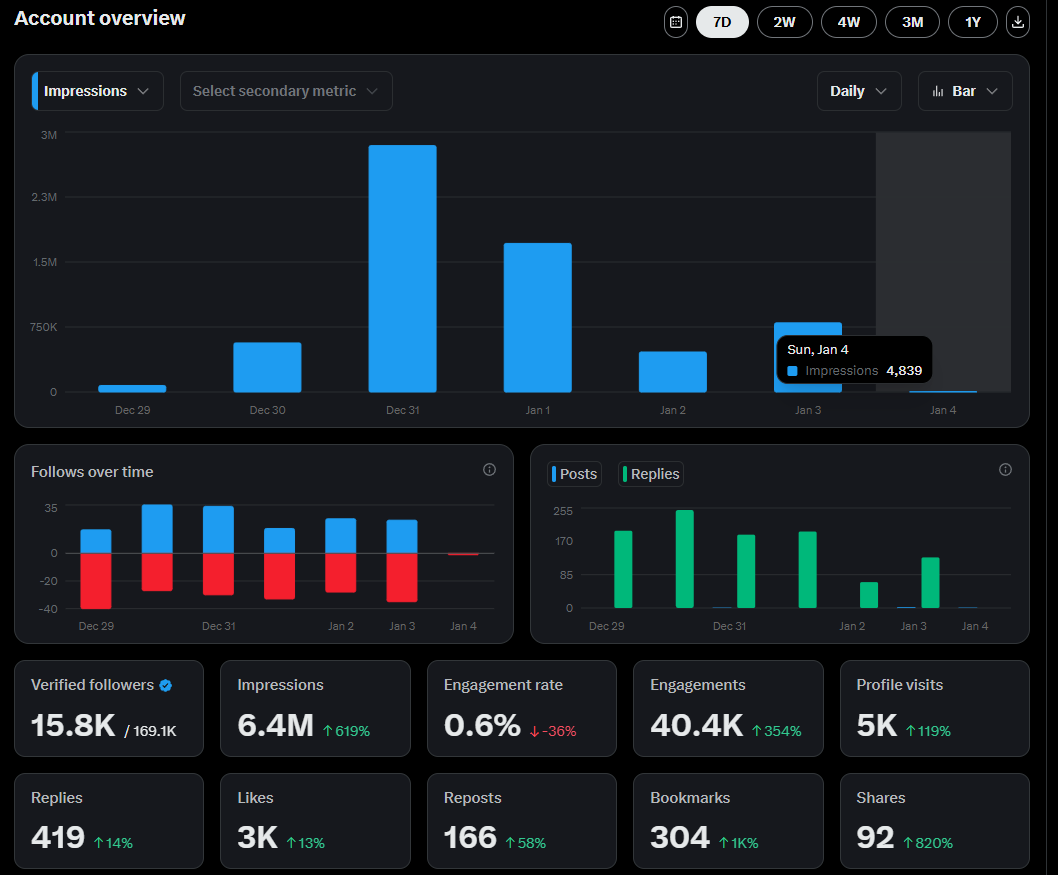Choose the 1Y time range
1058x875 pixels.
(972, 22)
